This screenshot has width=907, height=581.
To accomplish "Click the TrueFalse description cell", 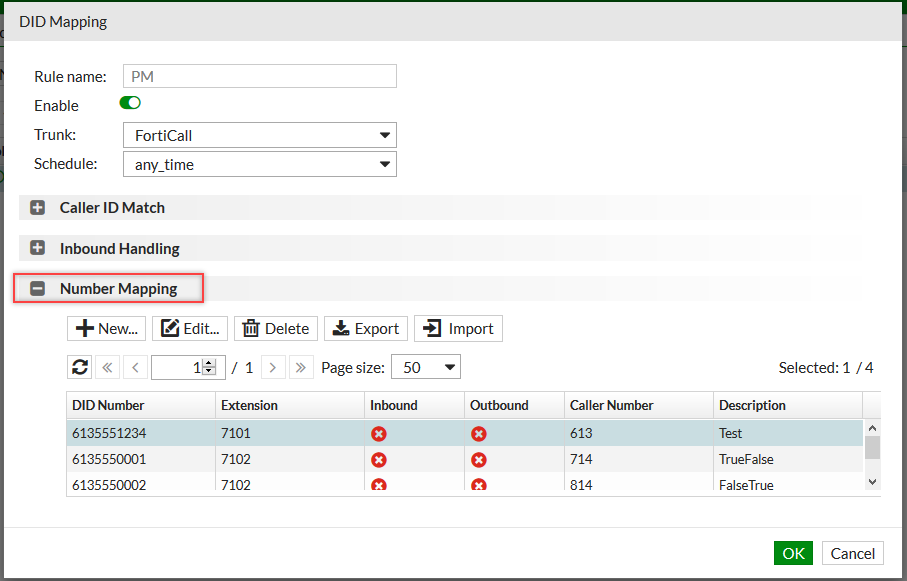I will coord(788,459).
